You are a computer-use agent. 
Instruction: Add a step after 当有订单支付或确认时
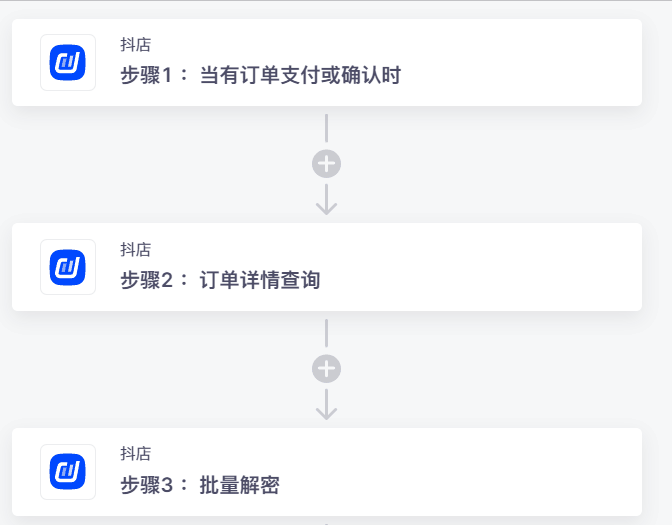[326, 164]
